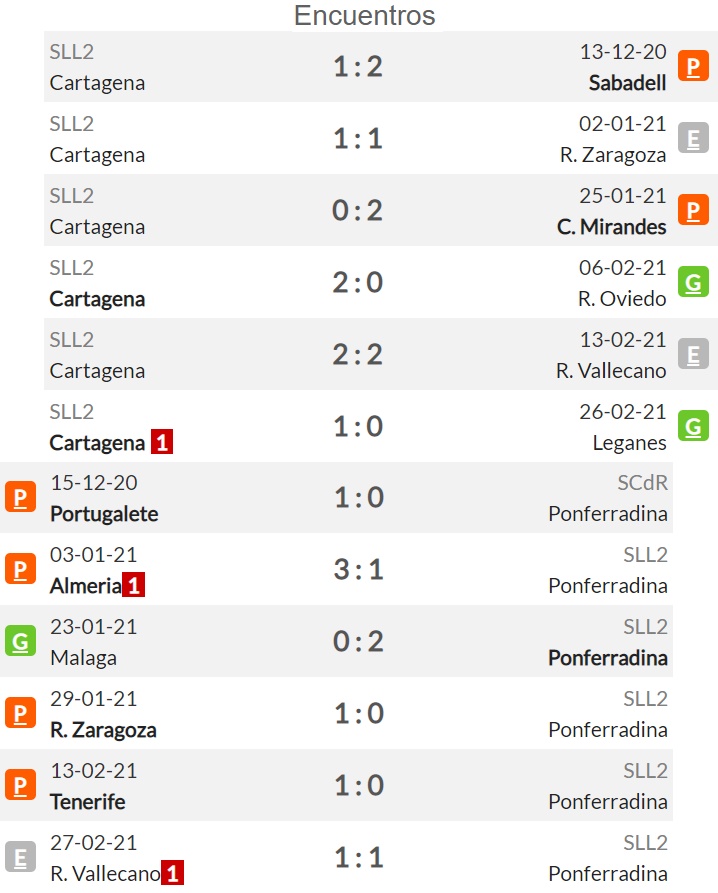Open the 0:2 Malaga vs Ponferradina result

click(358, 641)
